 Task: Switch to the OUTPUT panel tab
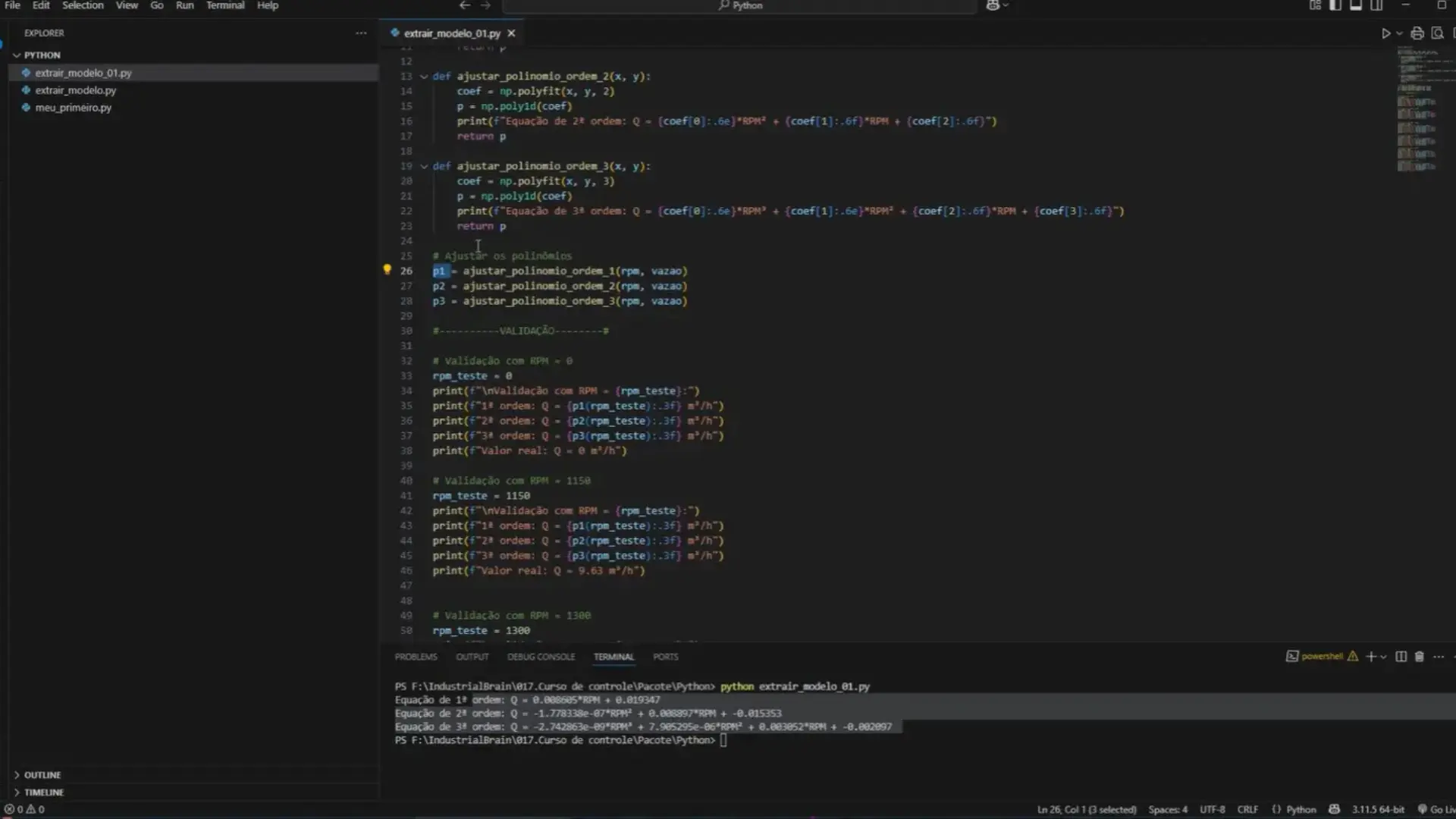coord(472,657)
